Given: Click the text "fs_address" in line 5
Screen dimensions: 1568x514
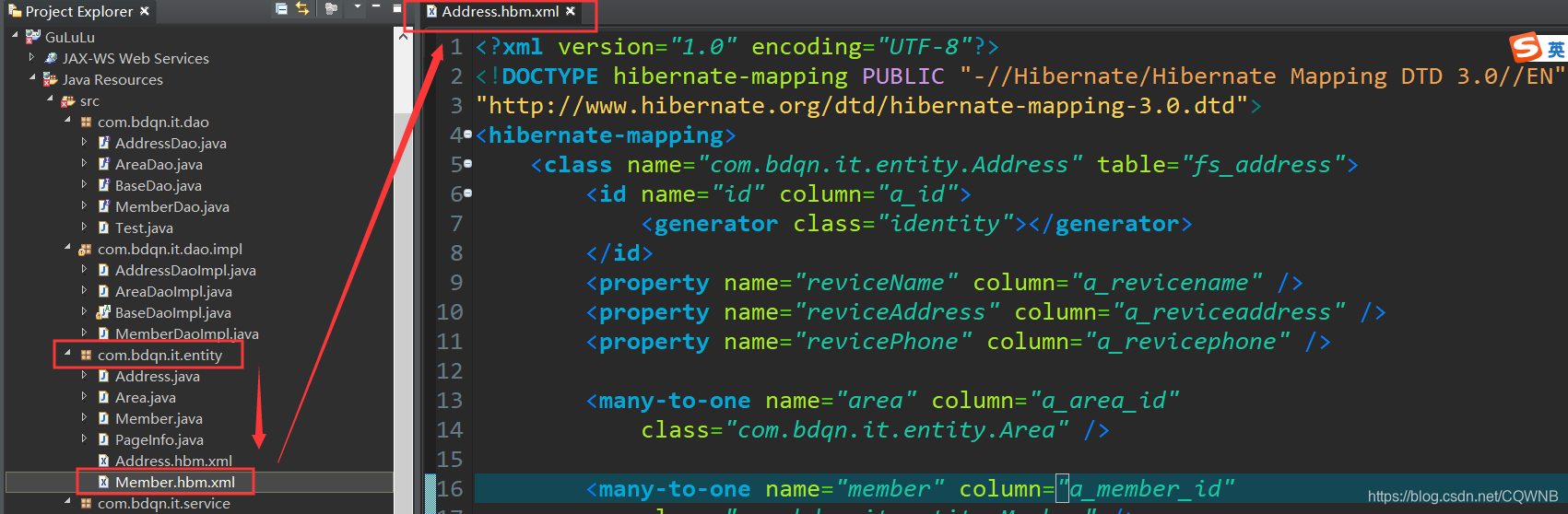Looking at the screenshot, I should click(x=1263, y=165).
